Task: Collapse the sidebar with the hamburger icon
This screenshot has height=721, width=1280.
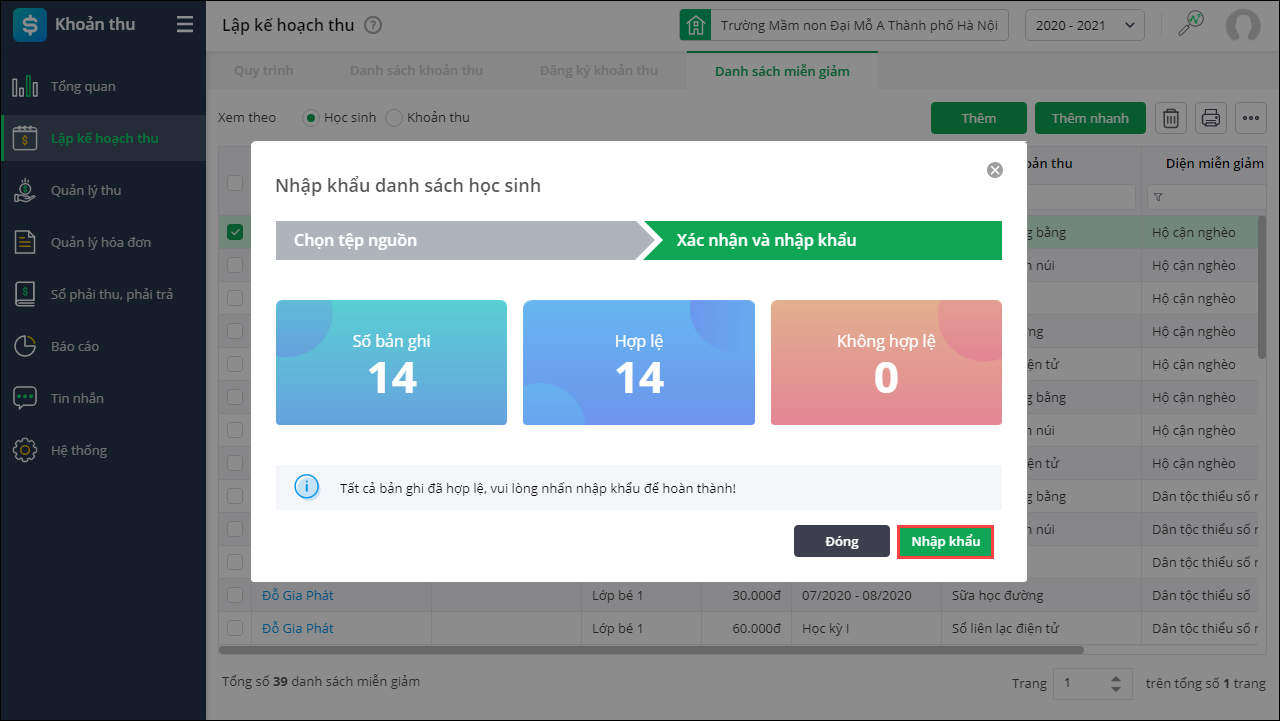Action: coord(185,25)
